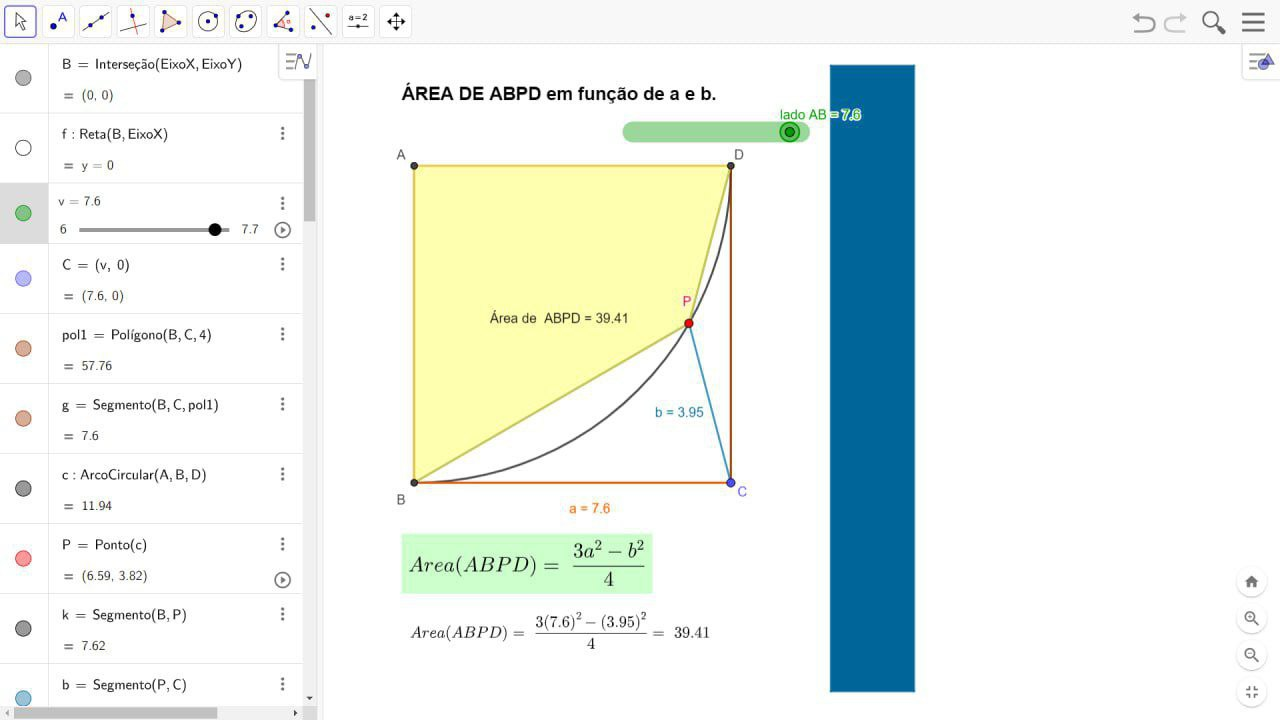Screen dimensions: 1280x720
Task: Select the Polygon tool
Action: (171, 21)
